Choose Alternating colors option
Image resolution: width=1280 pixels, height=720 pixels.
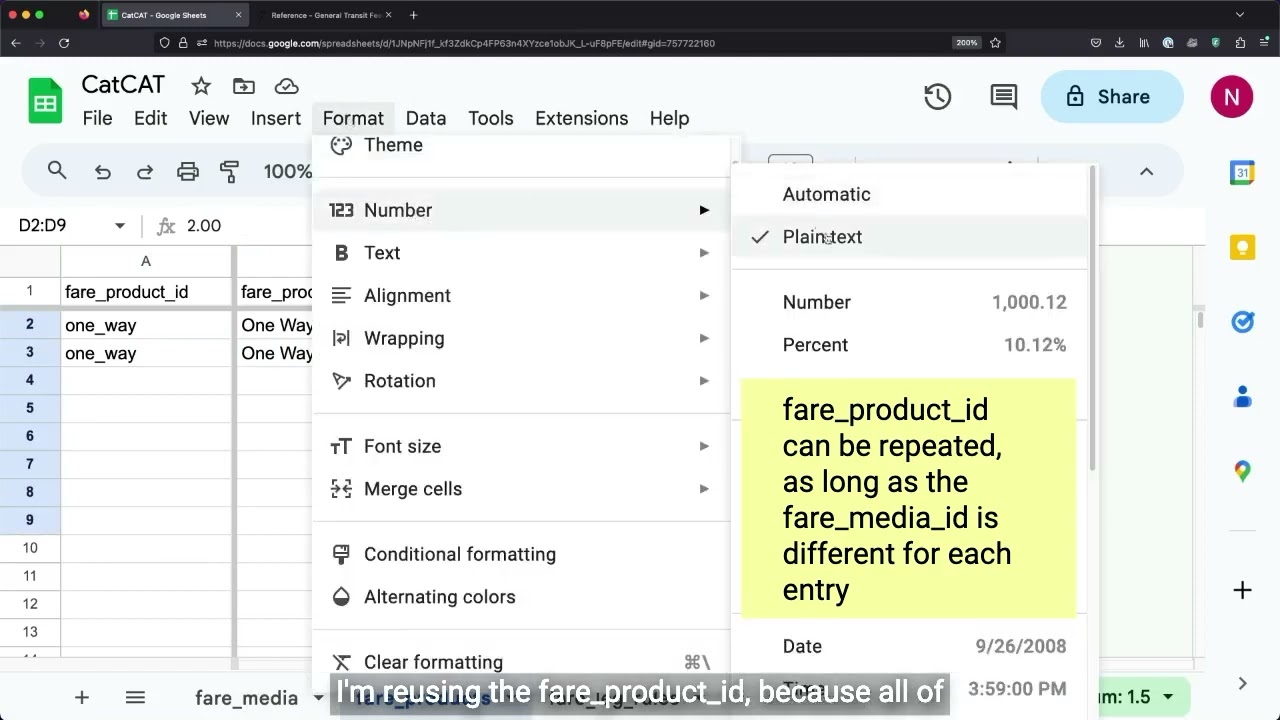pyautogui.click(x=522, y=597)
